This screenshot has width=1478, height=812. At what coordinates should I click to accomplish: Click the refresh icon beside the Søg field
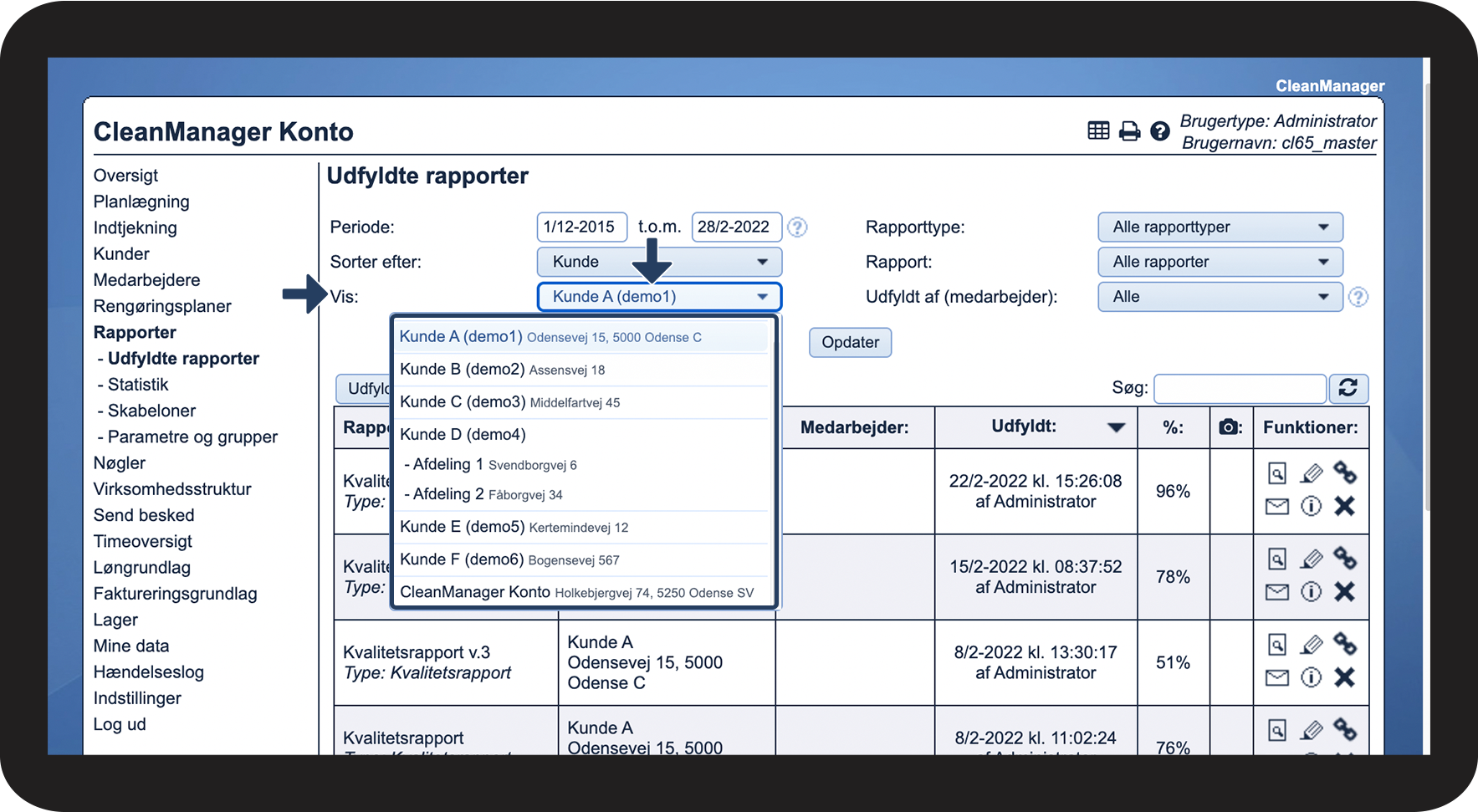click(1348, 388)
